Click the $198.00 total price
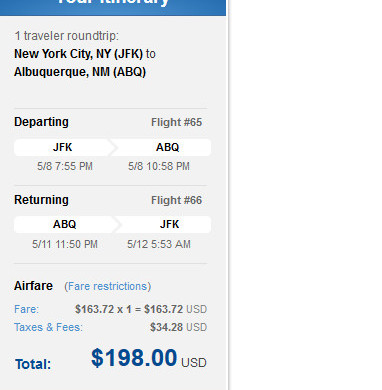Screen dimensions: 382x390 [x=134, y=358]
